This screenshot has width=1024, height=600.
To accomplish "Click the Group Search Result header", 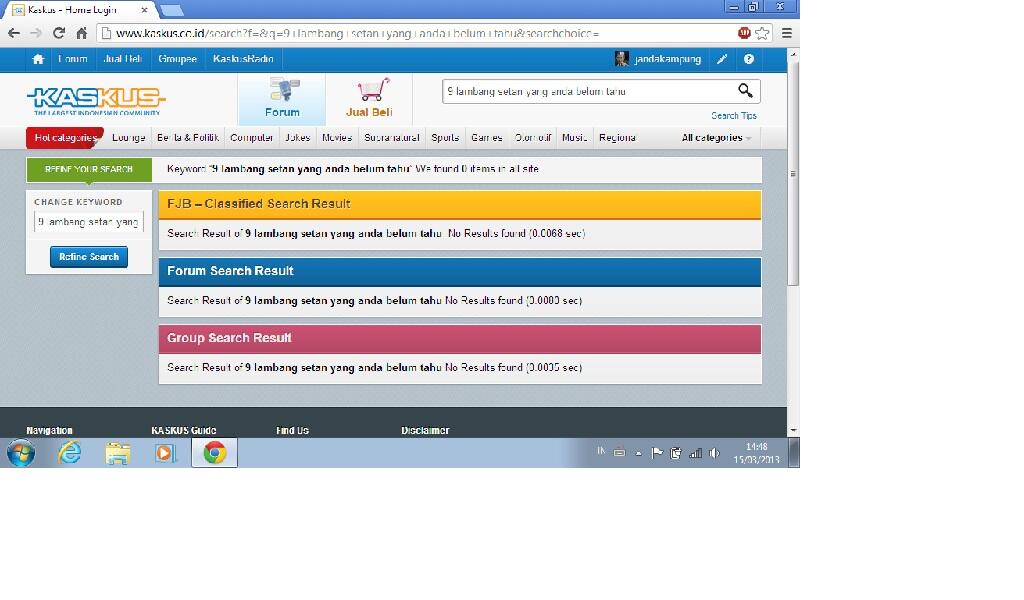I will click(x=460, y=338).
